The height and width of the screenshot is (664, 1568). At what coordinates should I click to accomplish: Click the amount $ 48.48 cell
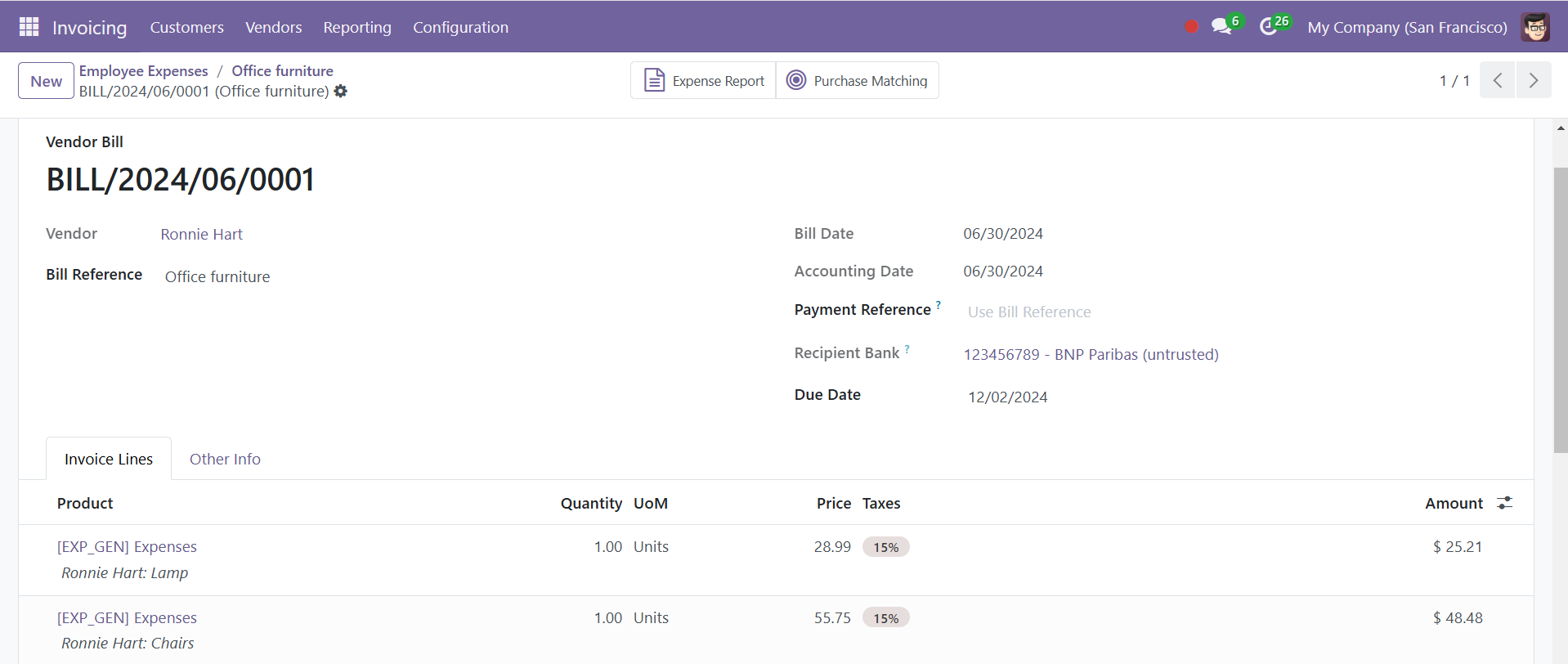(x=1457, y=617)
